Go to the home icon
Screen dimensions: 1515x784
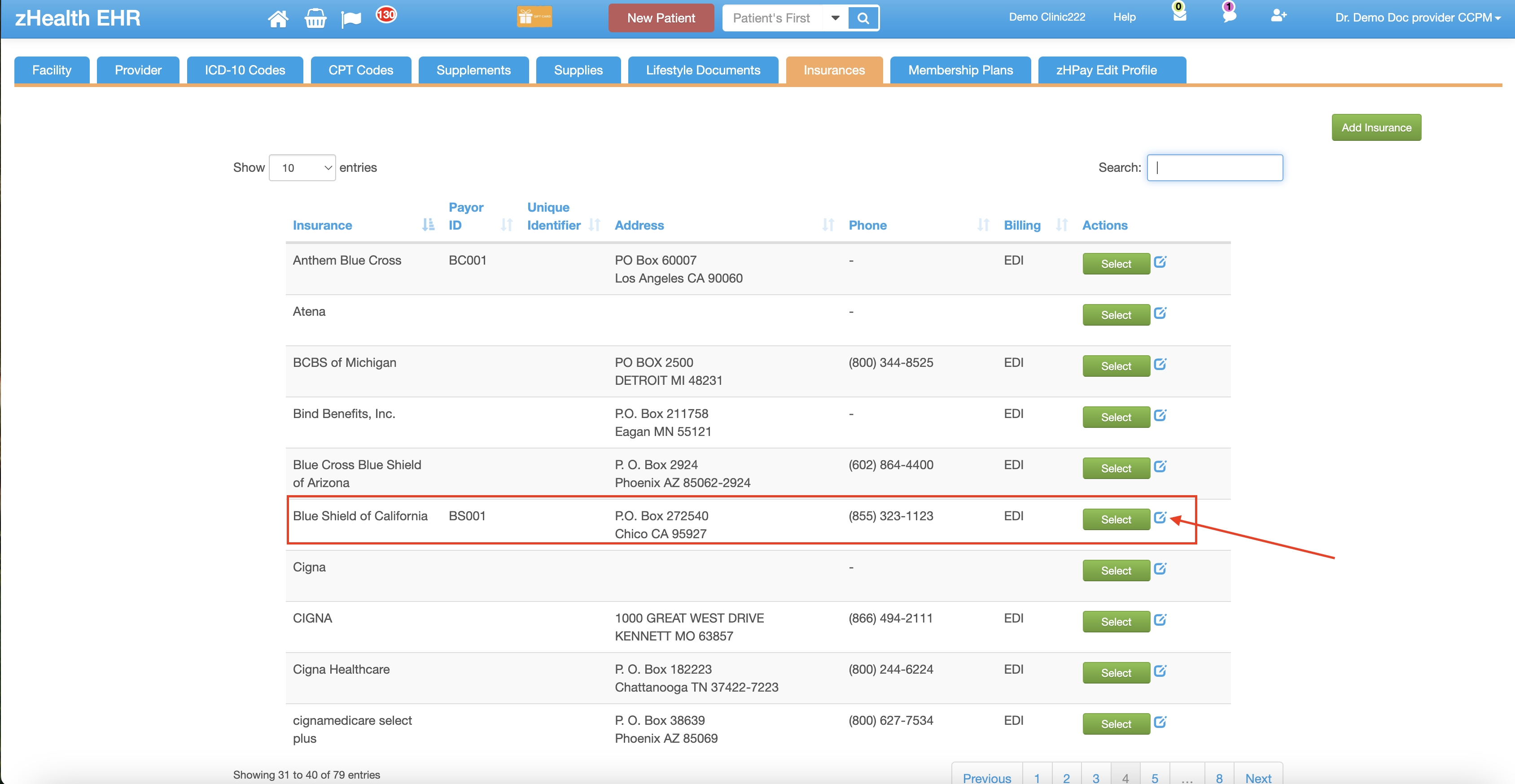[278, 18]
